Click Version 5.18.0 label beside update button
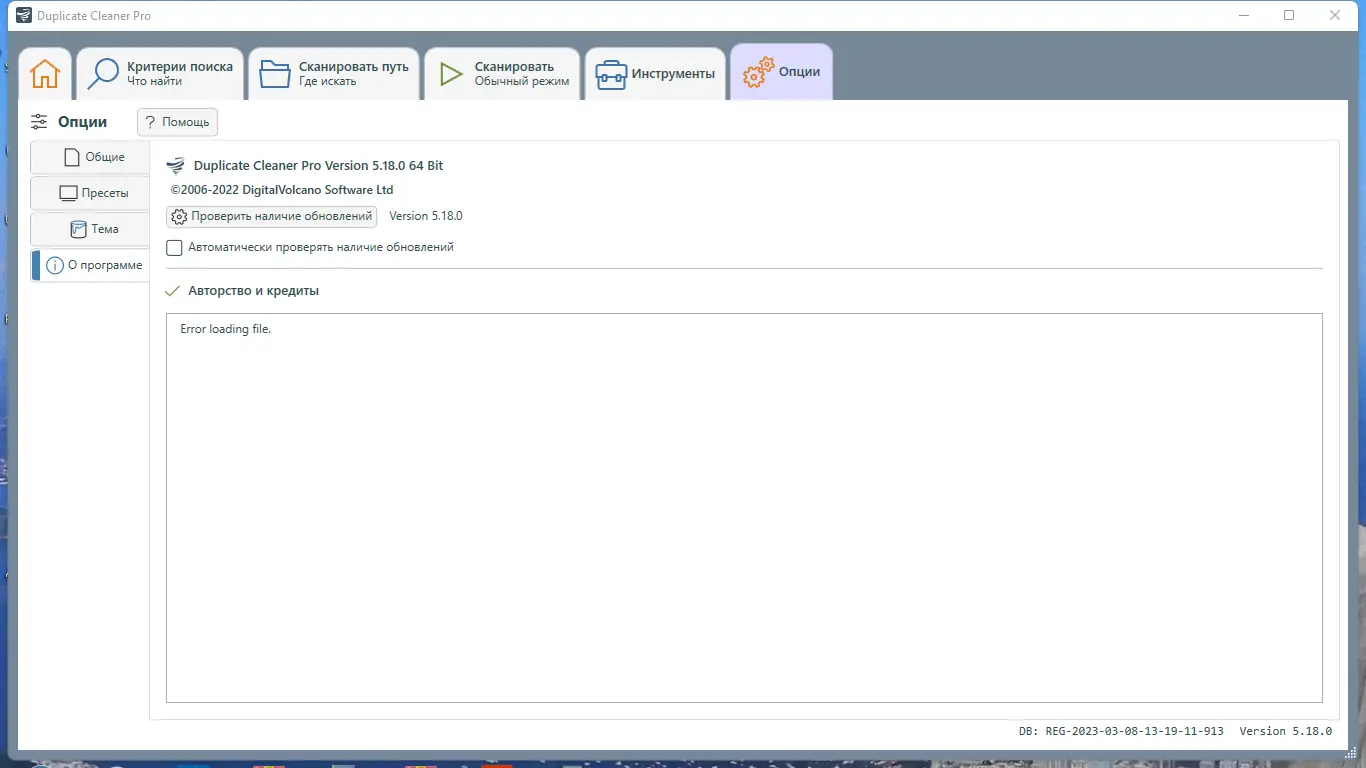This screenshot has width=1366, height=768. point(426,216)
